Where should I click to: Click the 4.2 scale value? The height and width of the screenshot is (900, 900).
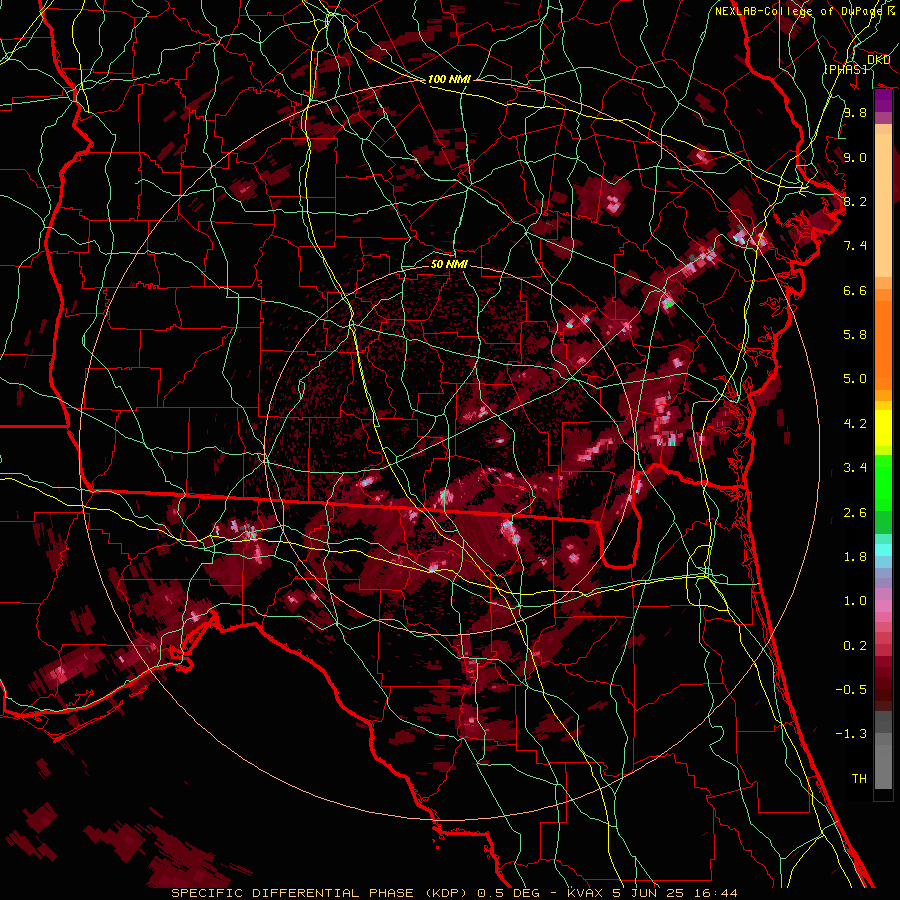click(x=855, y=424)
